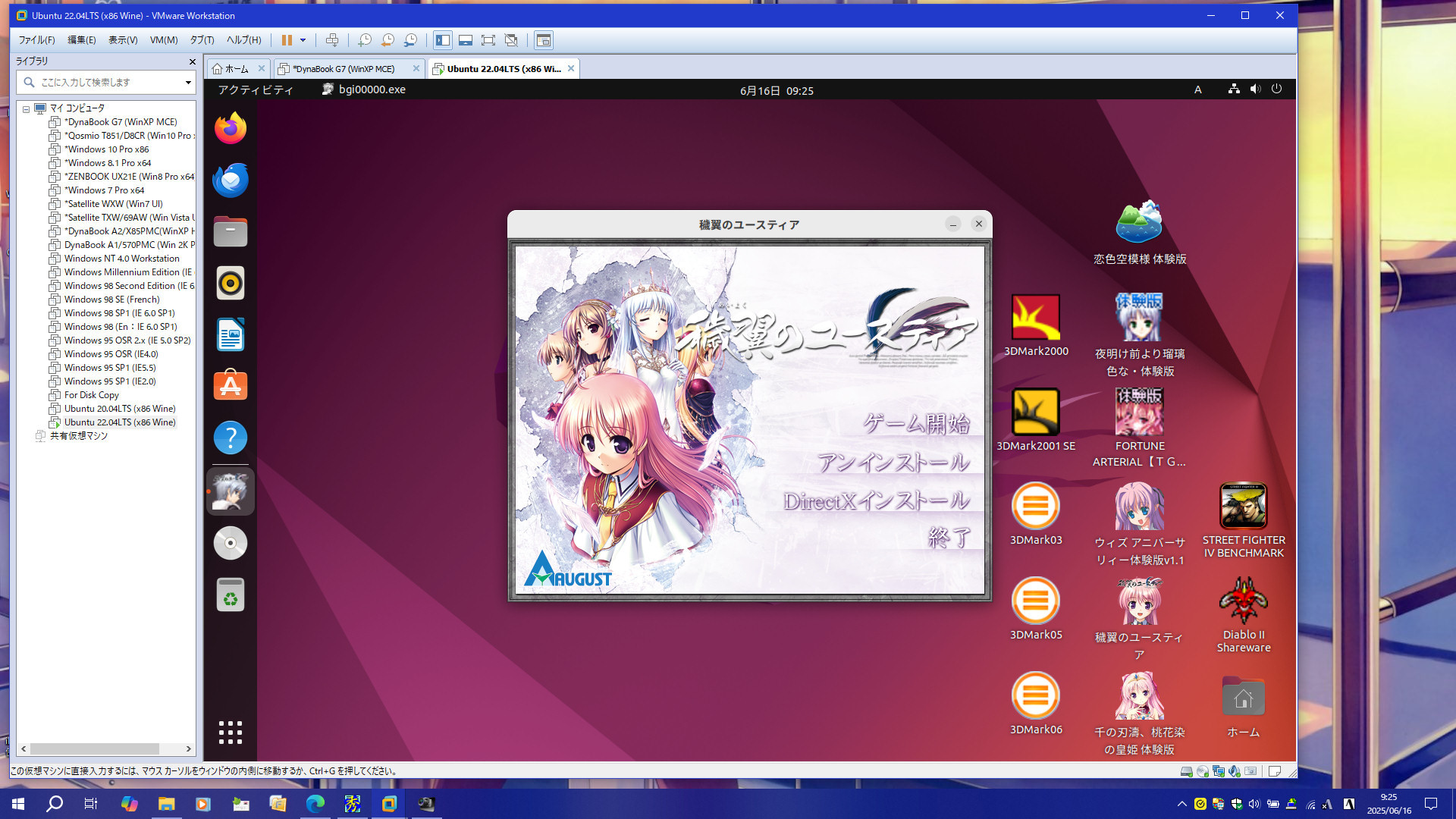Open the Ubuntu clock and calendar menu

click(777, 90)
